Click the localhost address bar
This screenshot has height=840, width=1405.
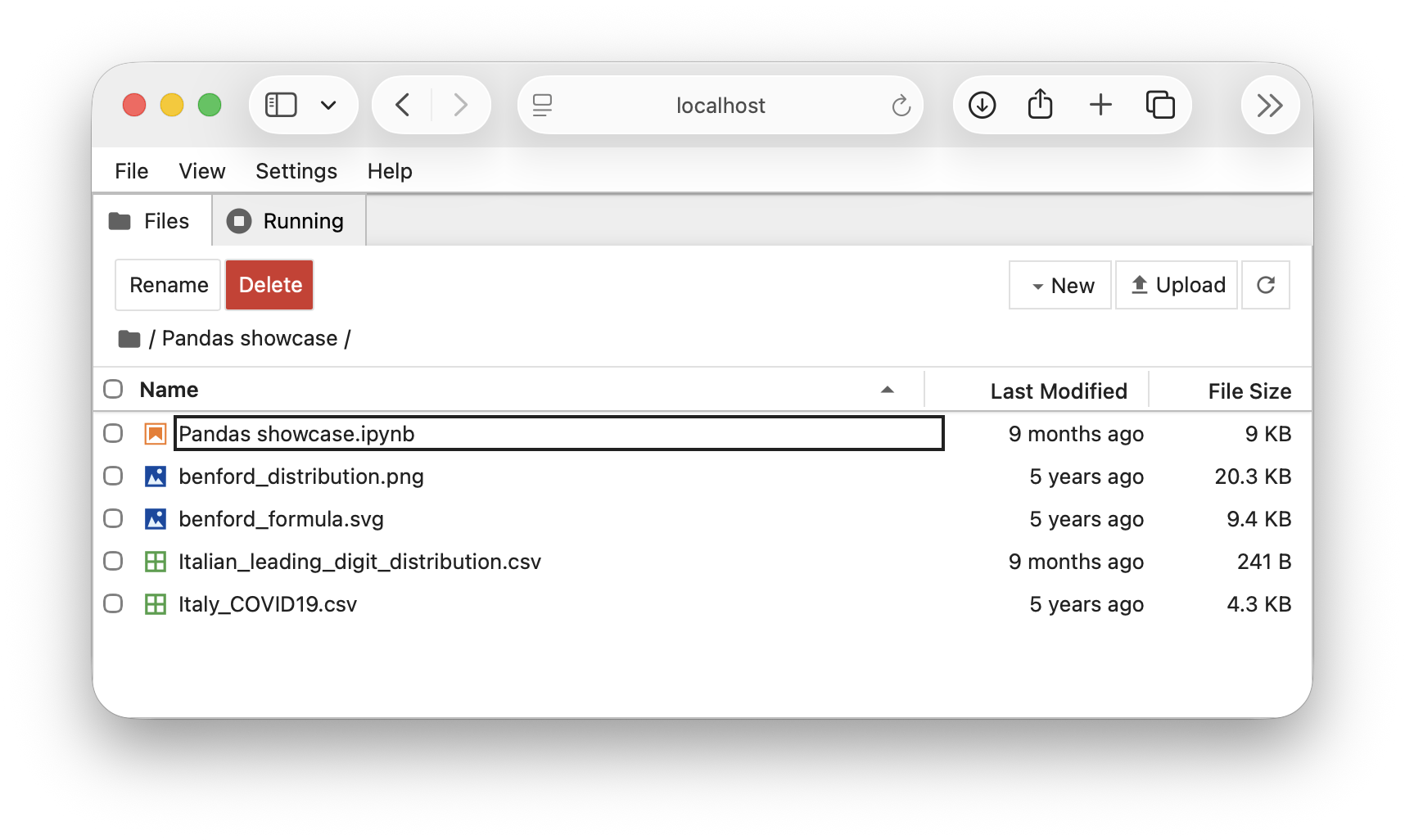721,105
